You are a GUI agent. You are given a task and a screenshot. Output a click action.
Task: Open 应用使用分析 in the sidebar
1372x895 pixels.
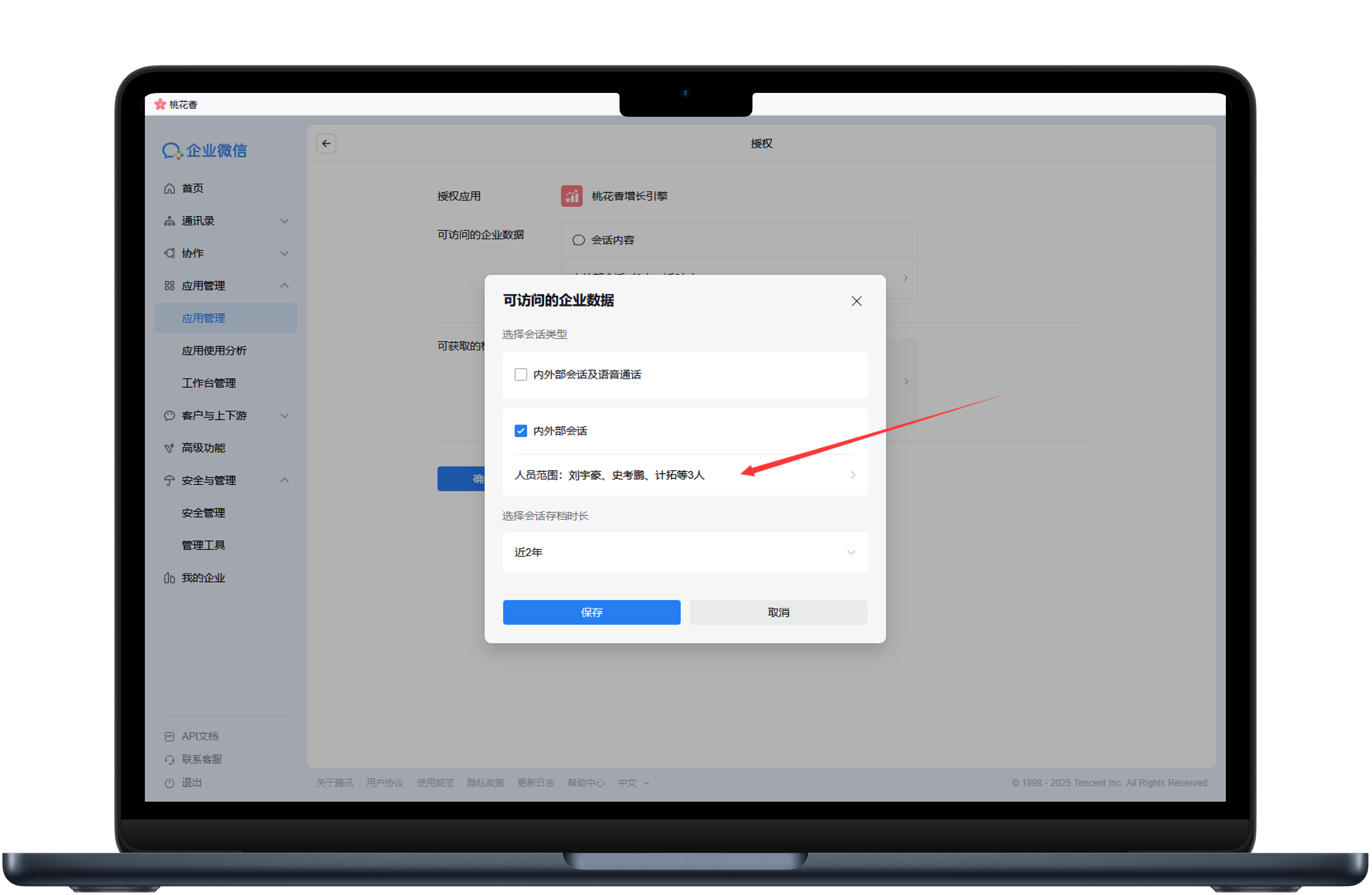[214, 351]
